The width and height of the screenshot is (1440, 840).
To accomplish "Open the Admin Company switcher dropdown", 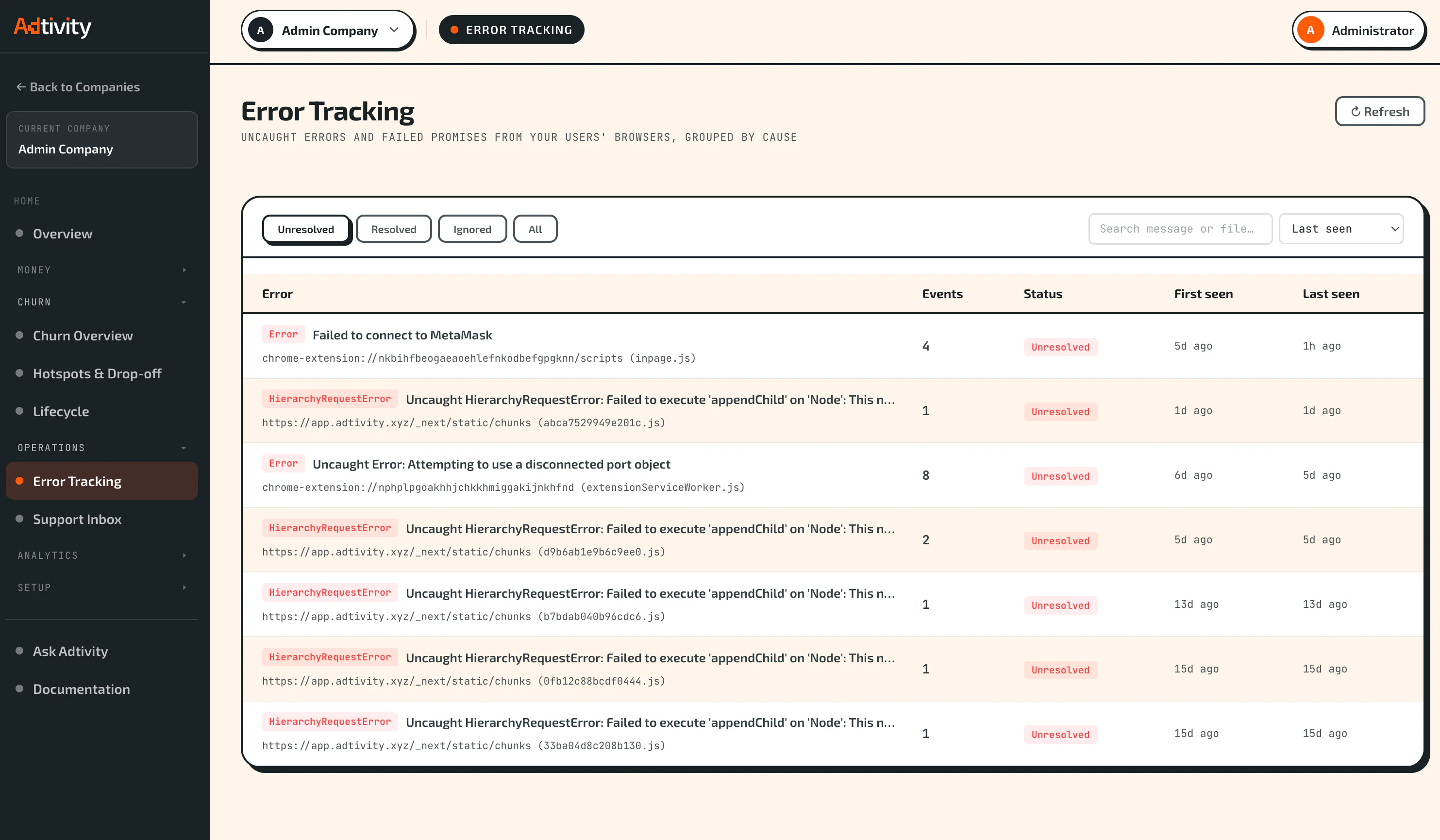I will tap(328, 30).
